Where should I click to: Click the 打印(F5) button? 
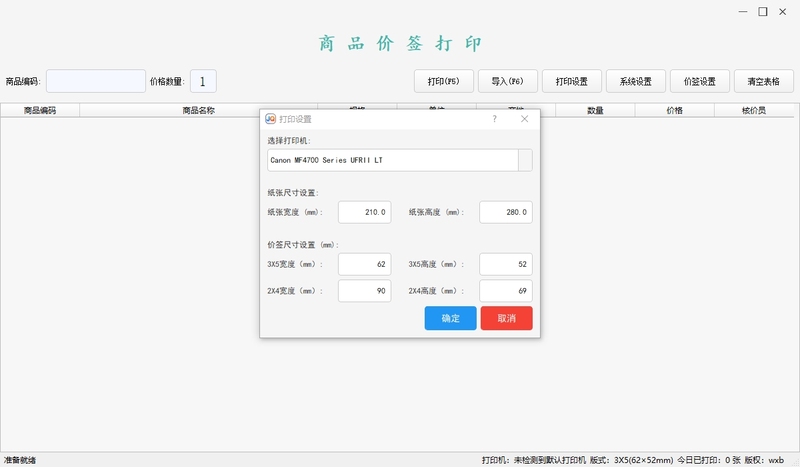pyautogui.click(x=443, y=81)
